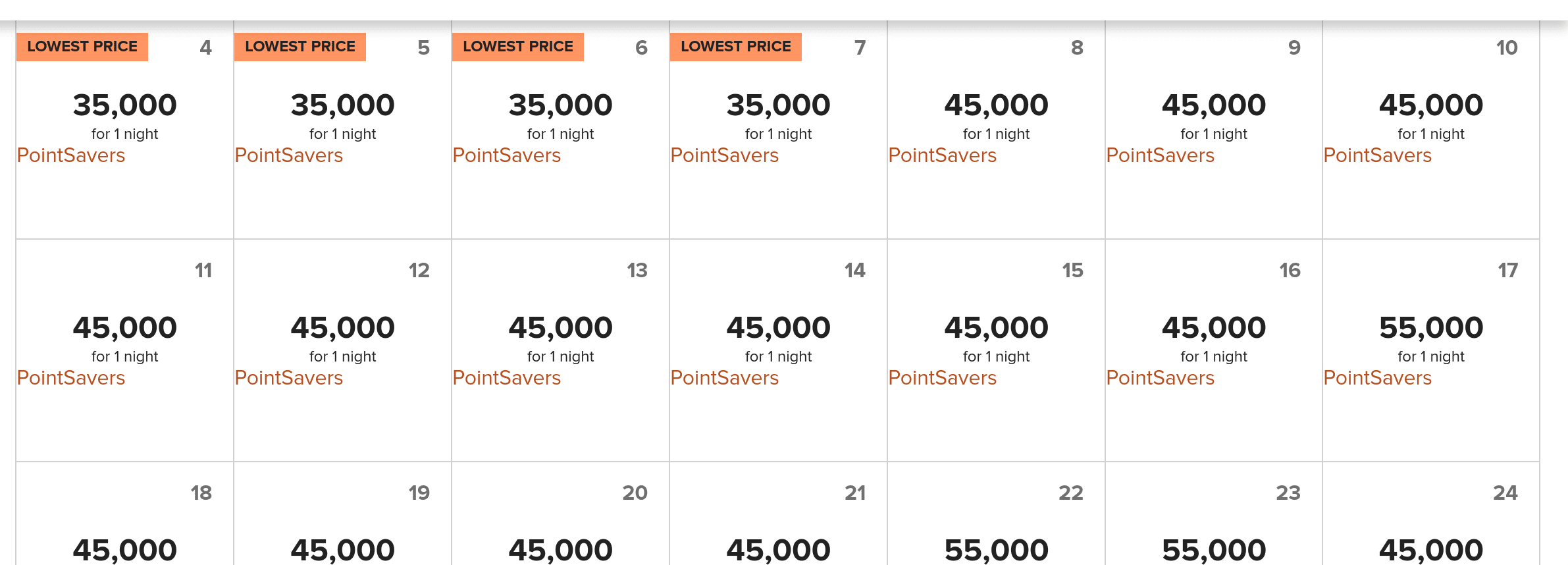
Task: Open PointSavers link under day 5
Action: point(289,155)
